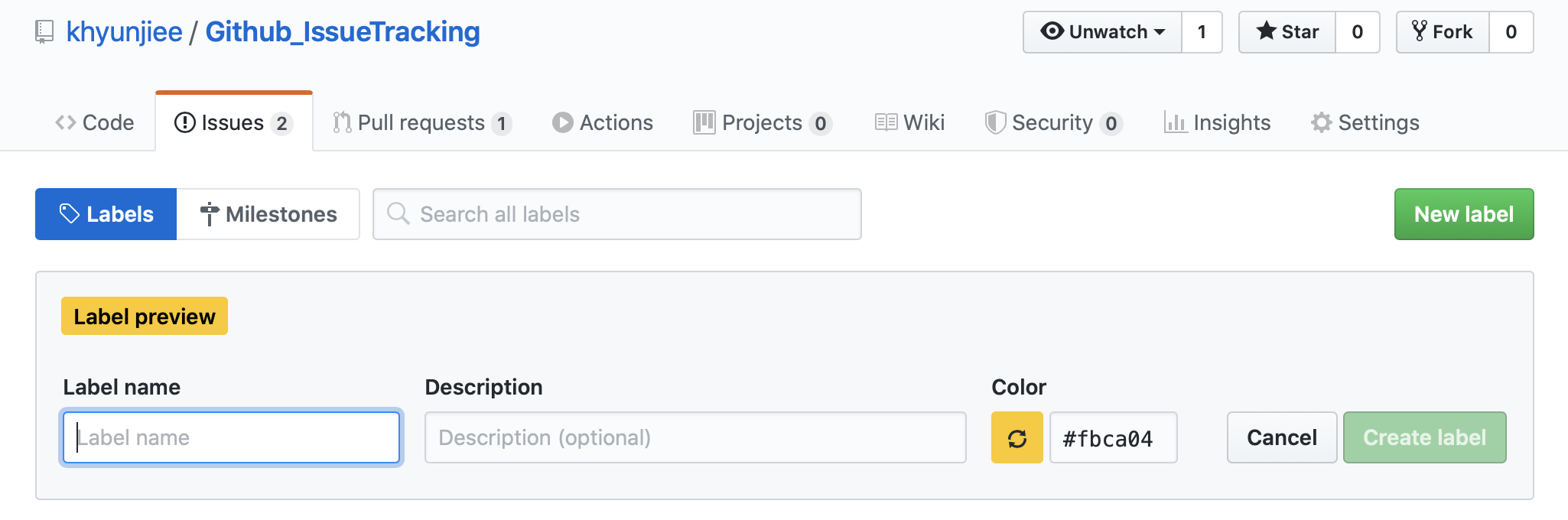The height and width of the screenshot is (520, 1568).
Task: Fork the repository
Action: point(1443,32)
